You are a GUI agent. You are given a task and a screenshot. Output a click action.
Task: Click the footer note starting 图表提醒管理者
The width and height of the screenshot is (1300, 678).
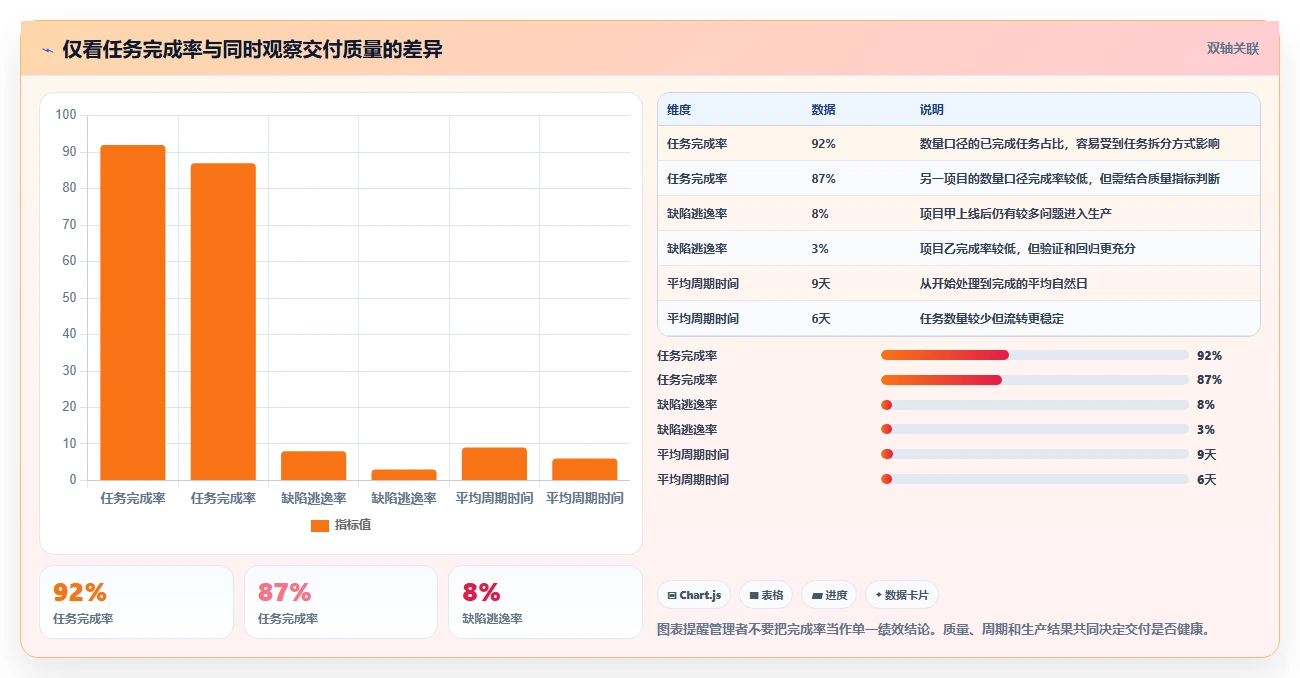pos(934,630)
